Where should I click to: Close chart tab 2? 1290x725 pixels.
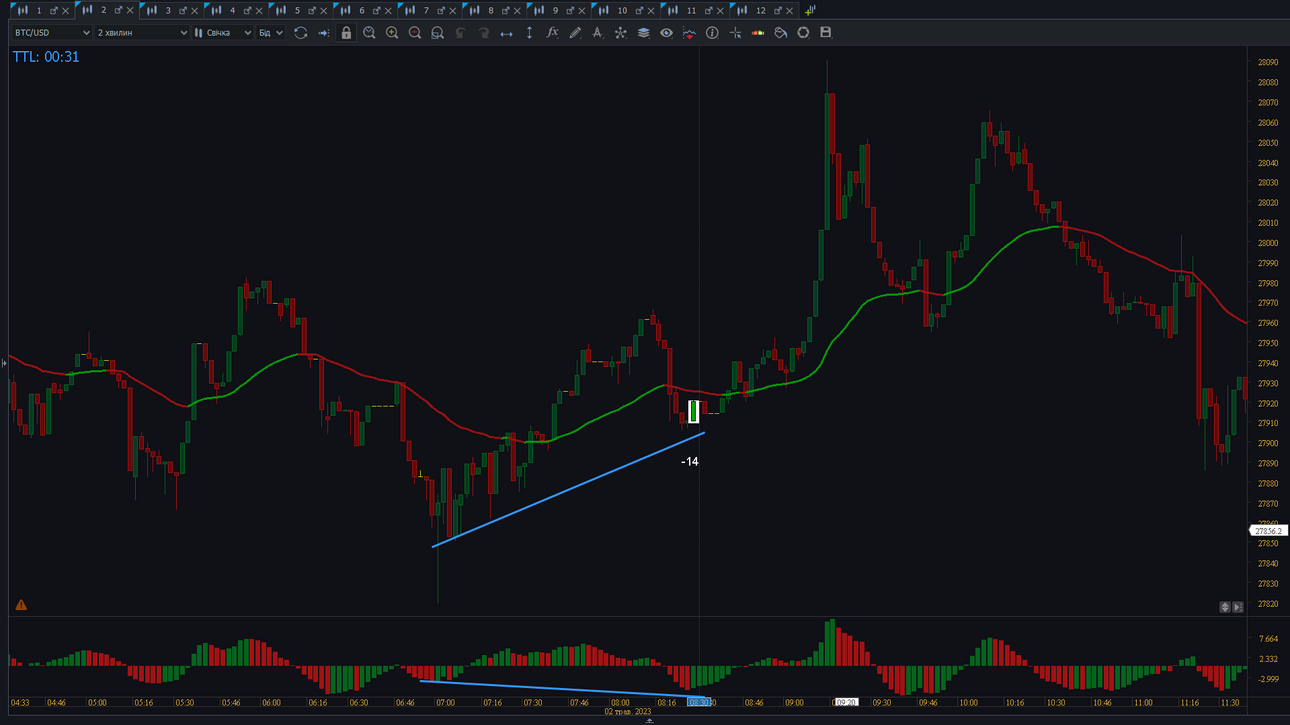pos(130,10)
